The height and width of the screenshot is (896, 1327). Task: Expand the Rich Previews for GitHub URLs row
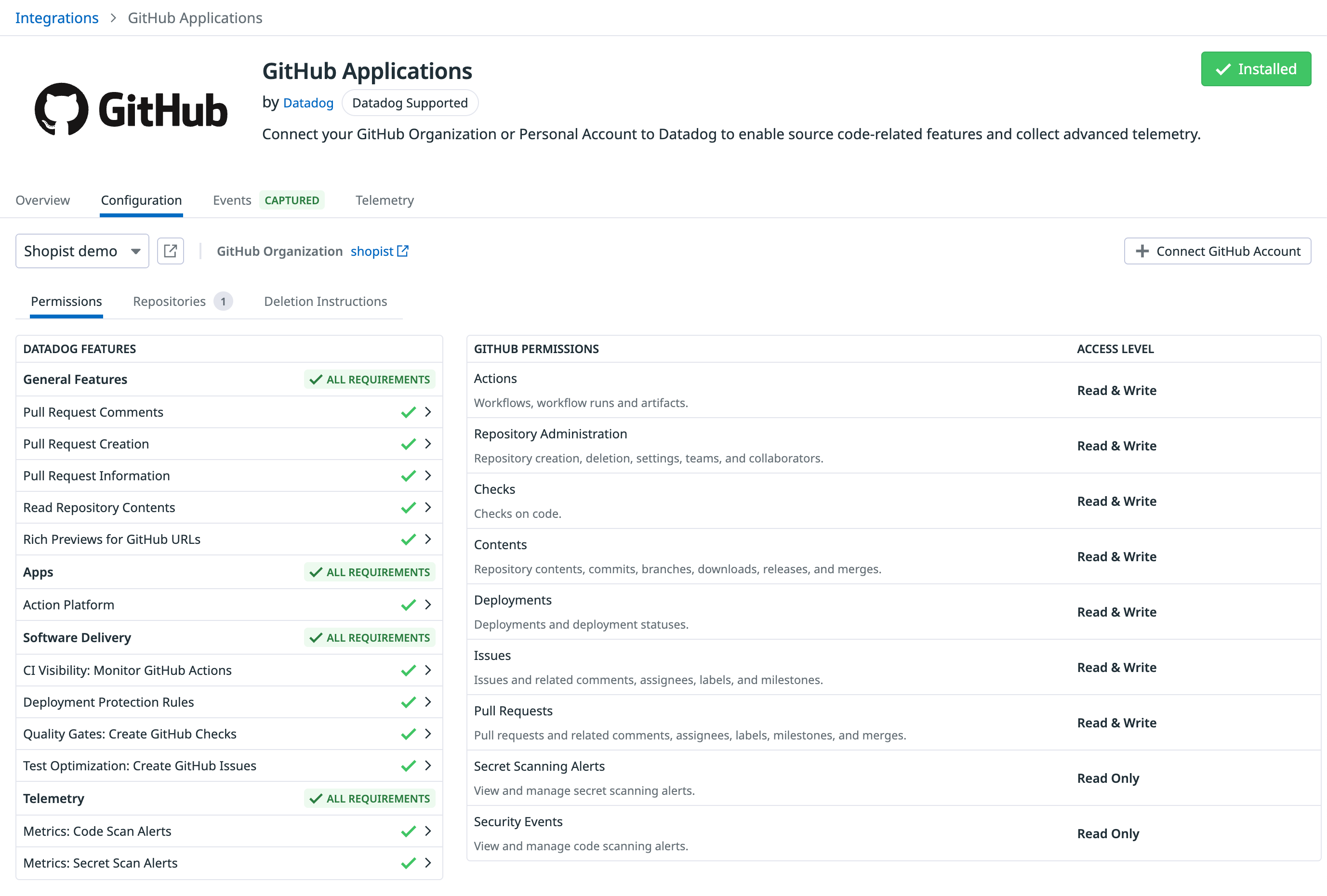point(428,539)
